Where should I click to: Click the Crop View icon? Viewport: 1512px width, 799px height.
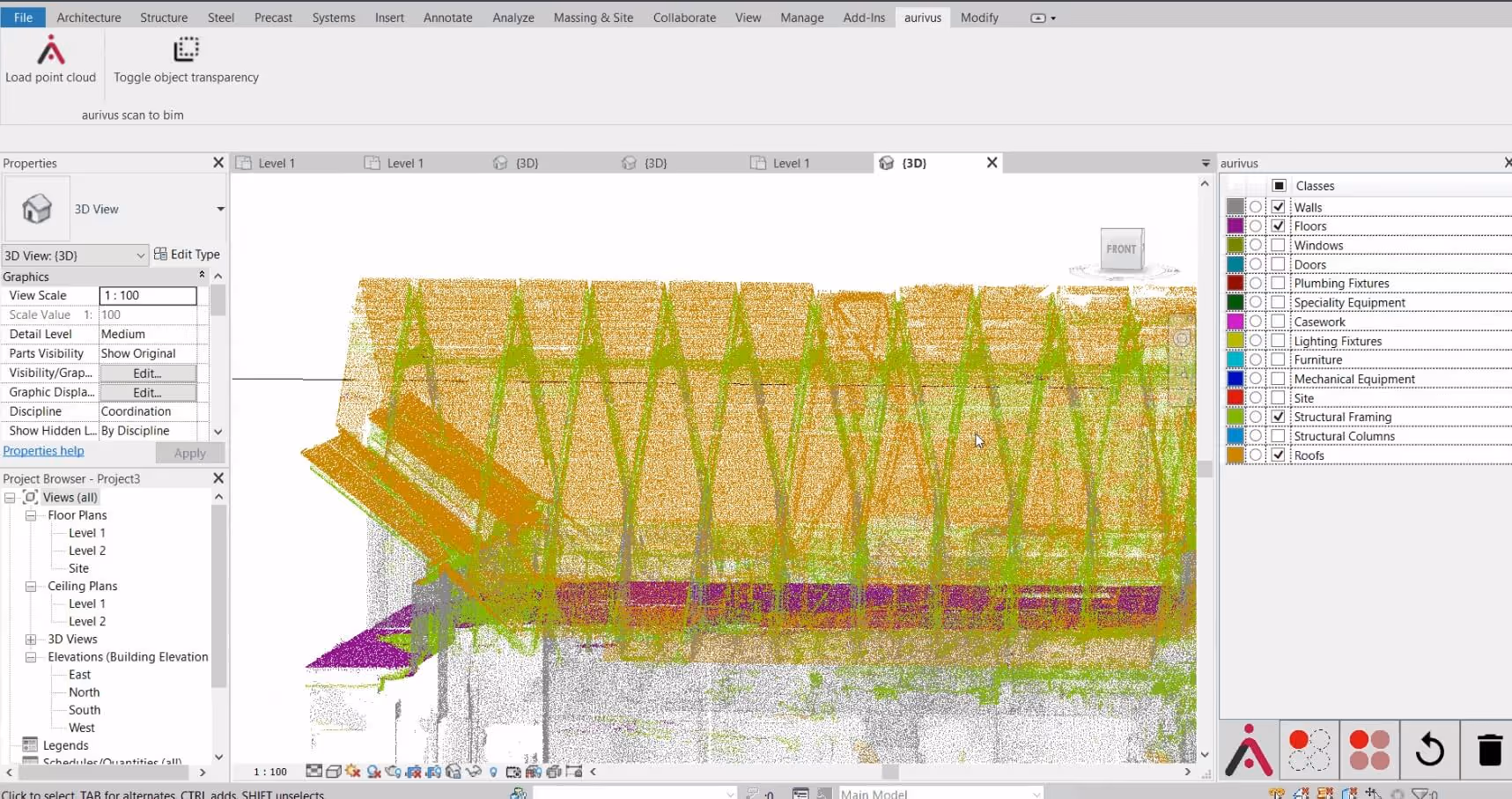tap(413, 772)
